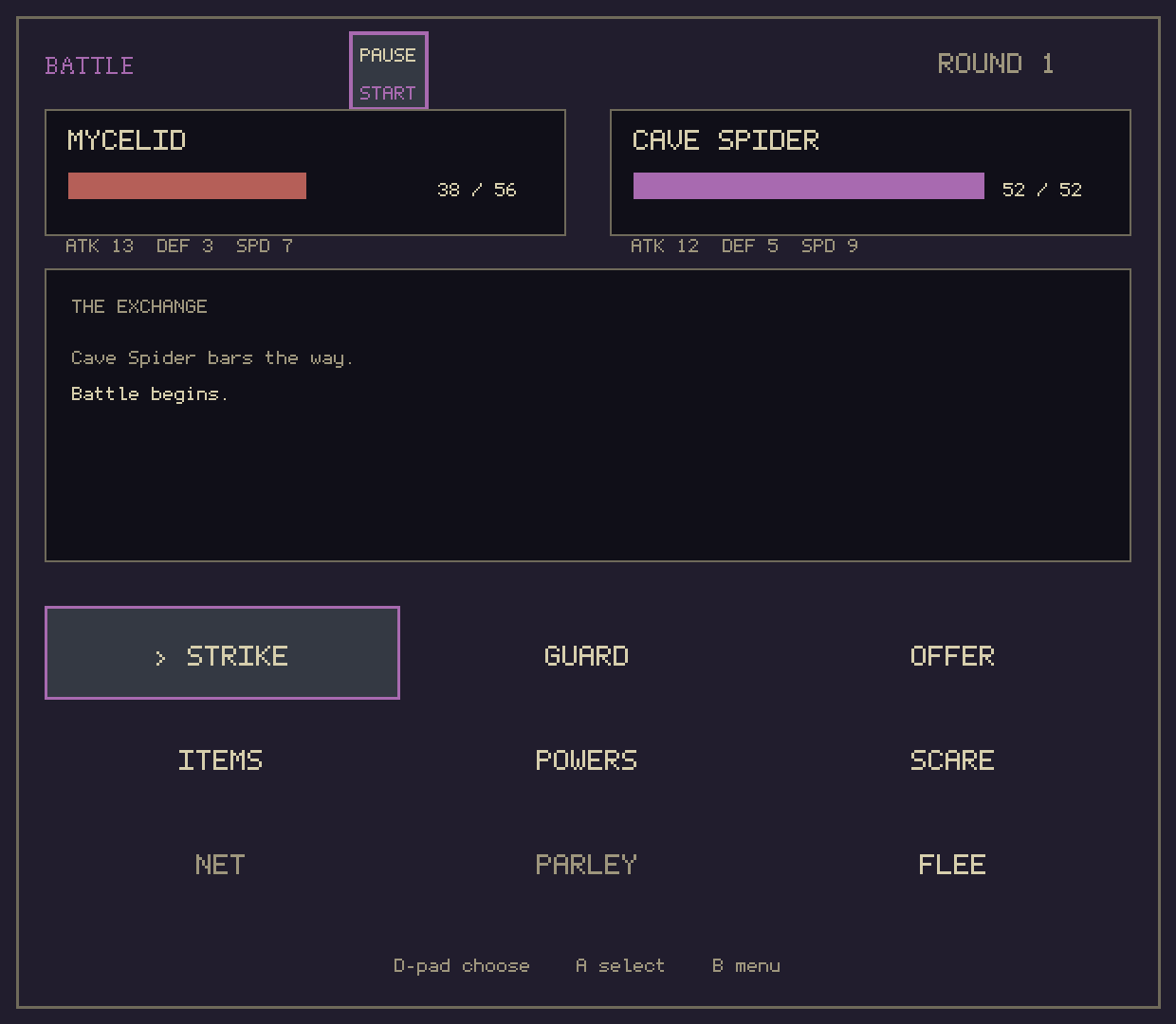Click the CAVE SPIDER name label
Image resolution: width=1176 pixels, height=1024 pixels.
point(726,140)
